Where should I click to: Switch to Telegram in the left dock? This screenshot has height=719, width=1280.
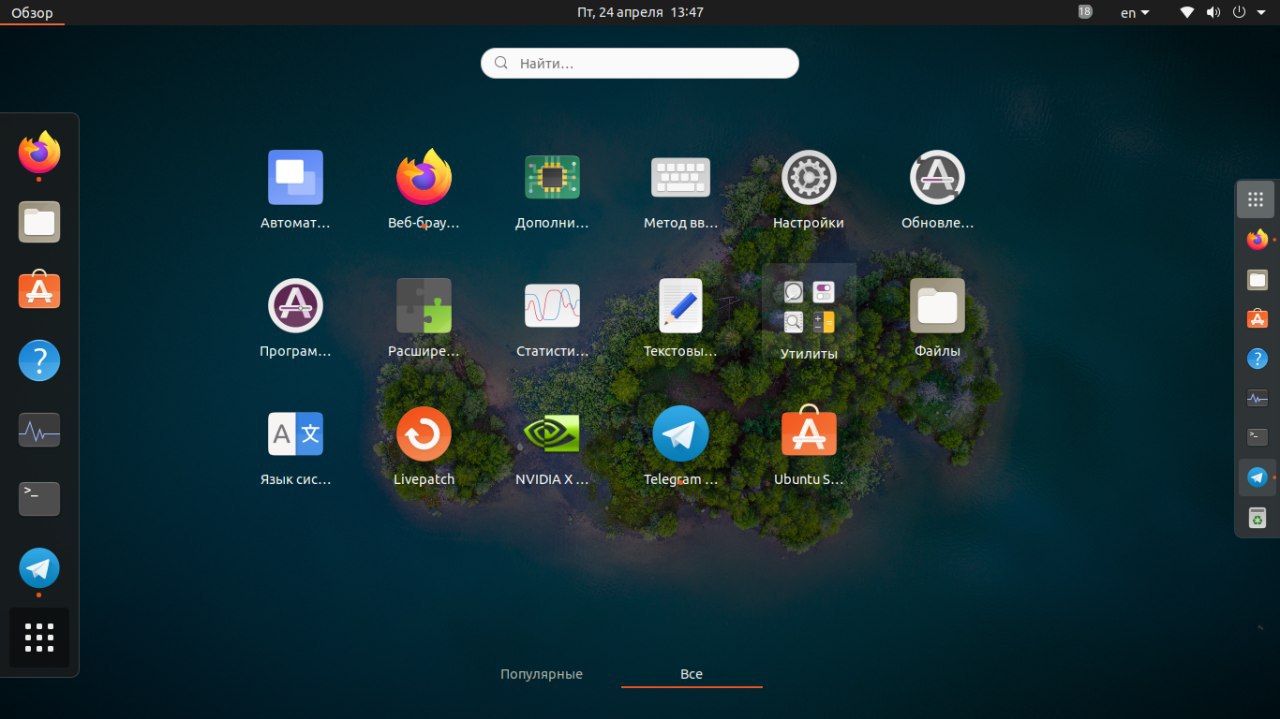39,568
